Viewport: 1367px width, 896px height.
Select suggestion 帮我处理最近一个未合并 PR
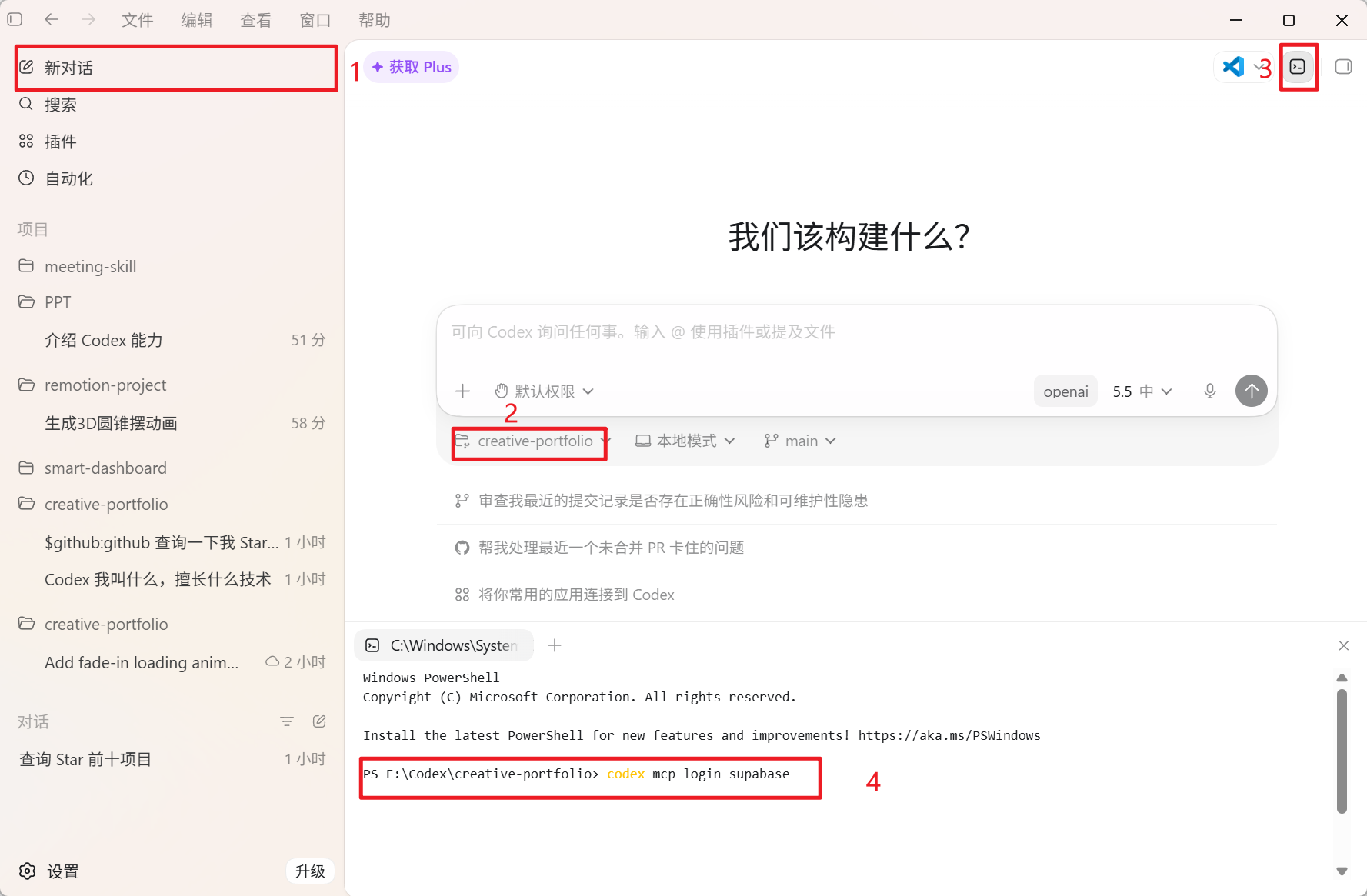click(x=857, y=548)
